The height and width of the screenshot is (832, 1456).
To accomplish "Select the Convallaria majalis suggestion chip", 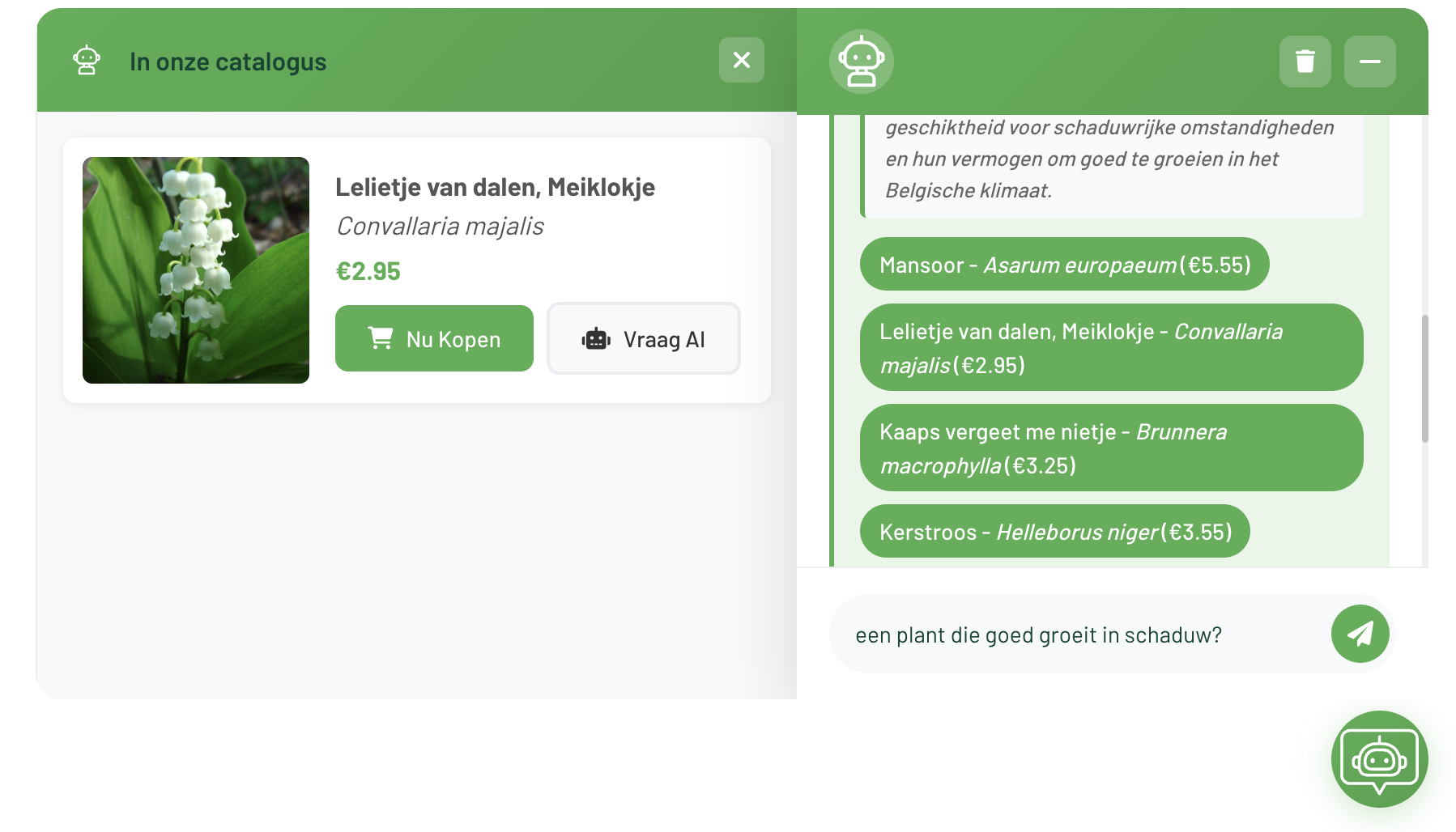I will point(1111,348).
